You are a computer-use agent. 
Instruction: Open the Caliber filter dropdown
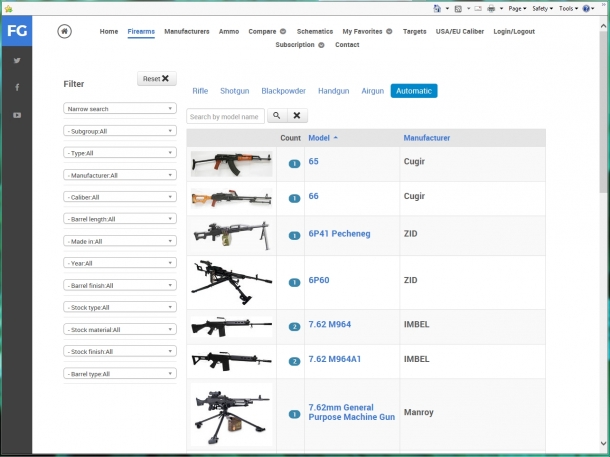click(120, 197)
